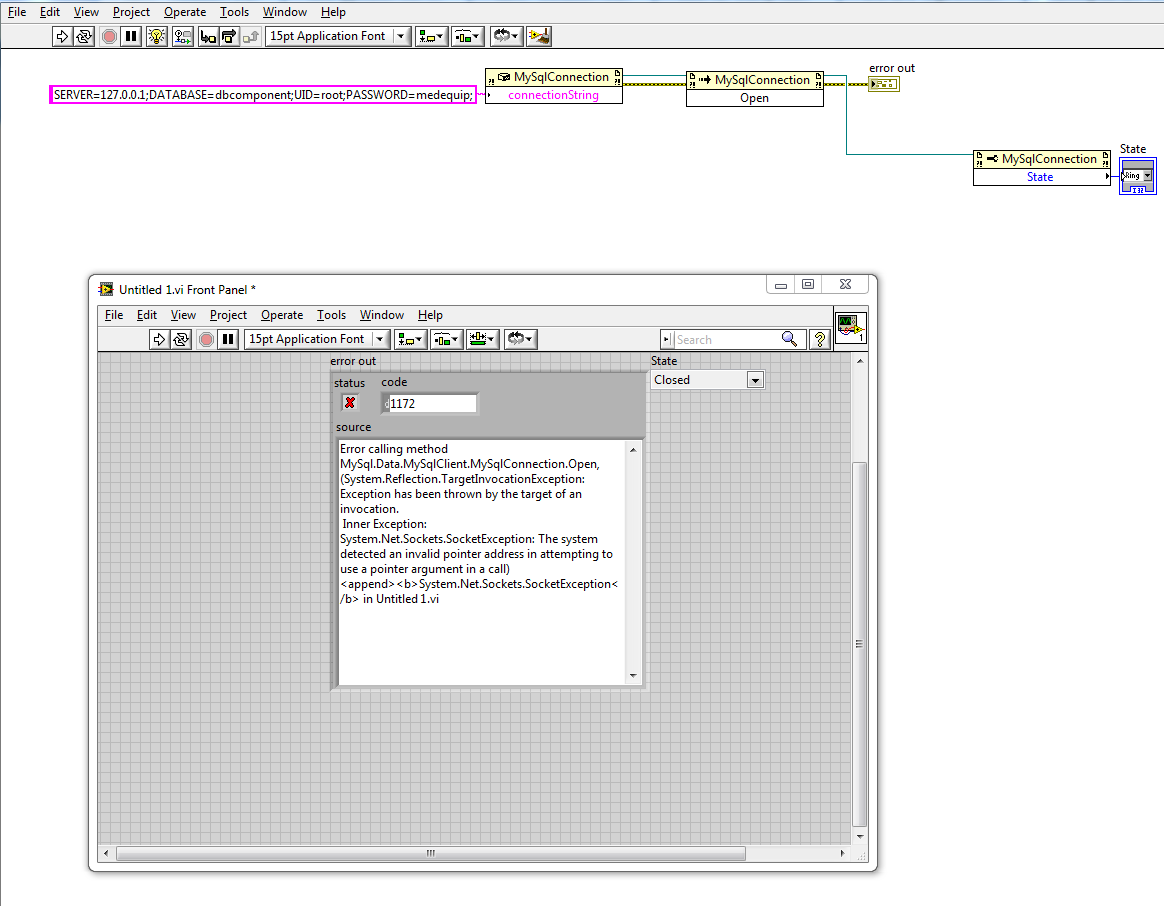Open Window menu in Front Panel window
Image resolution: width=1164 pixels, height=906 pixels.
[x=382, y=315]
